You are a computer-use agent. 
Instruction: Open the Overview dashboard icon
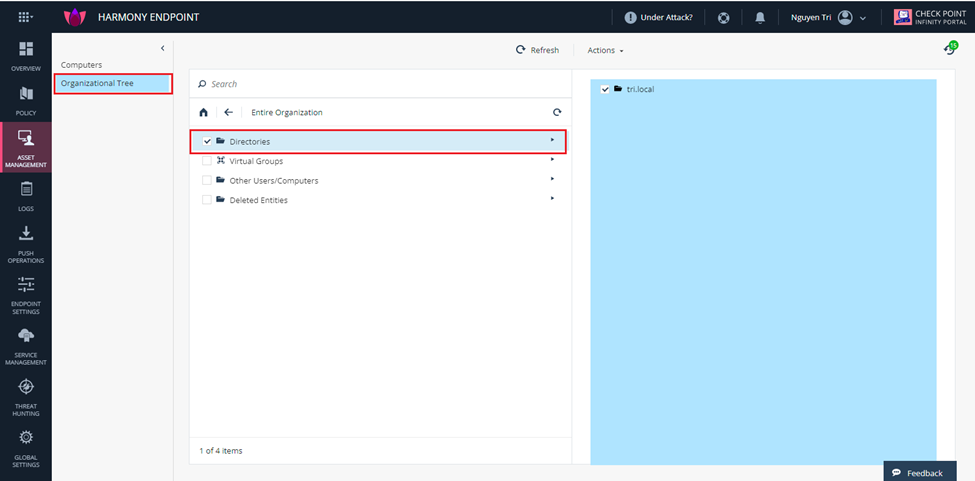[x=25, y=48]
